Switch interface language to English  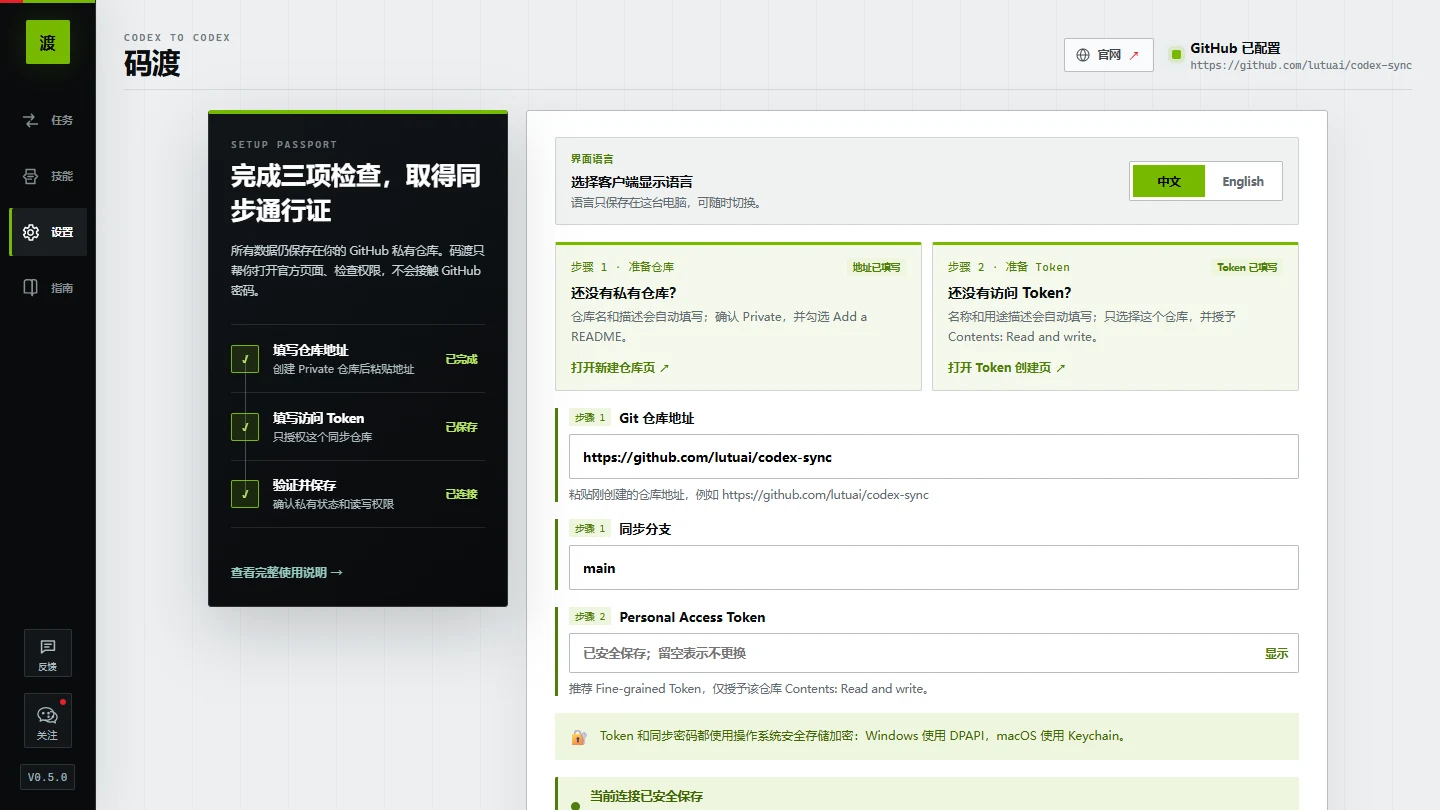(1243, 182)
